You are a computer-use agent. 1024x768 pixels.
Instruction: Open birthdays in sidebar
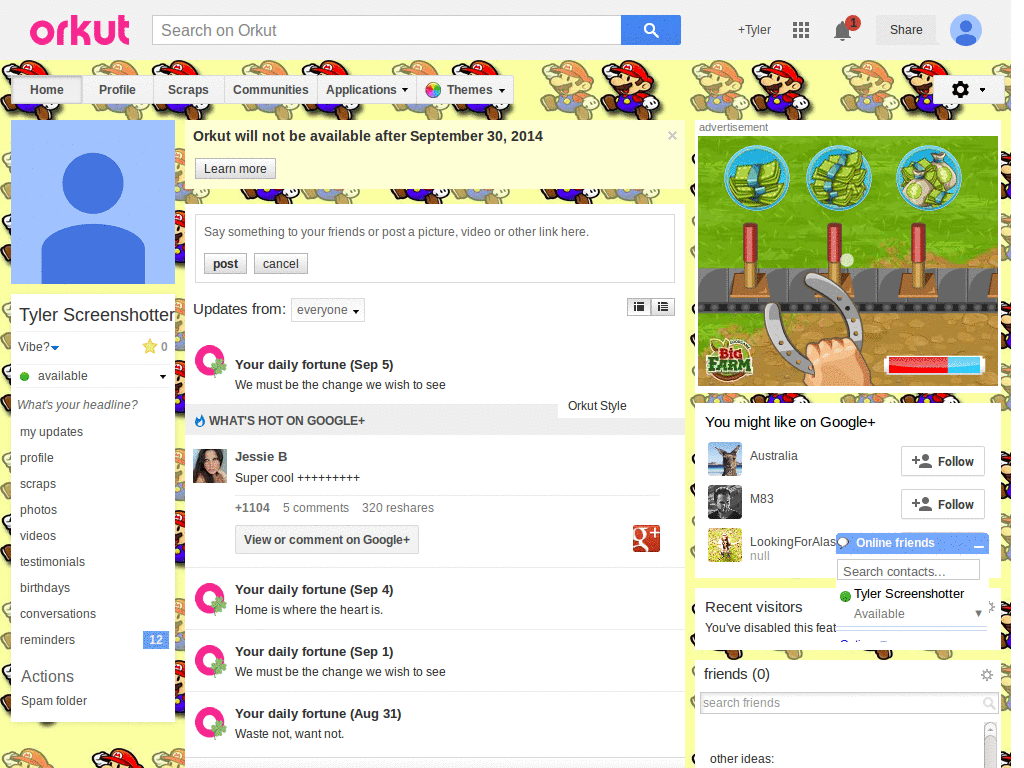coord(45,588)
